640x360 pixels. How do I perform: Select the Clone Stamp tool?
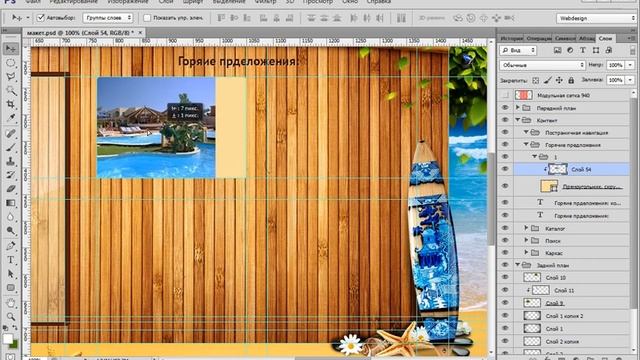point(11,161)
